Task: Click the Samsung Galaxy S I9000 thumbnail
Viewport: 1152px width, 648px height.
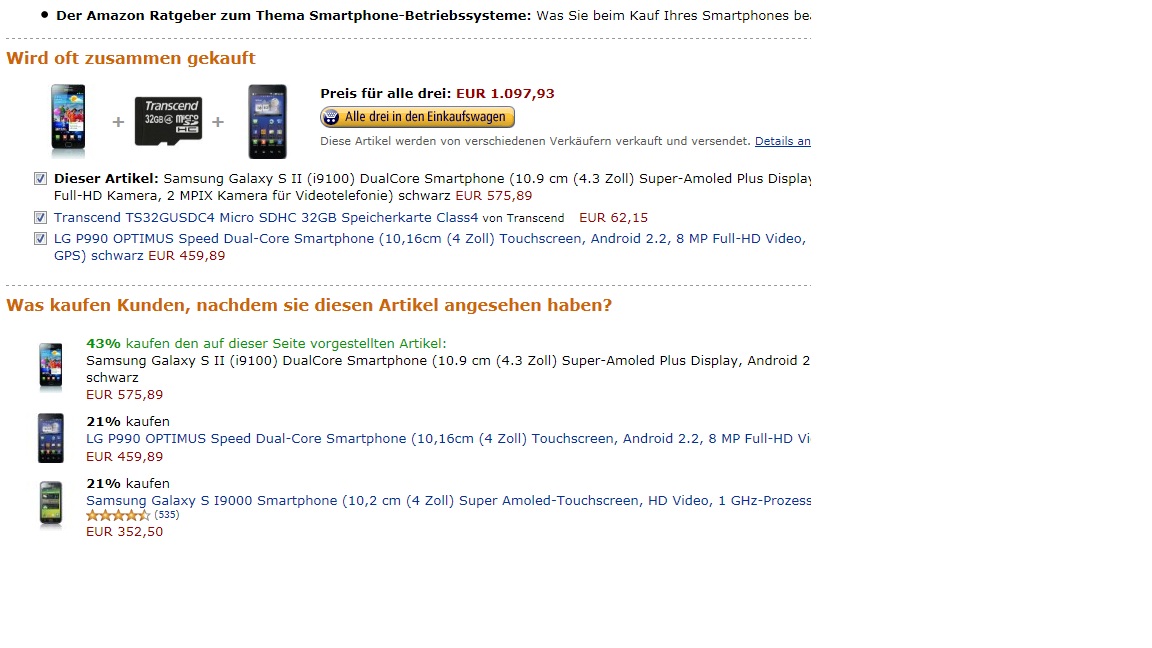Action: click(51, 503)
